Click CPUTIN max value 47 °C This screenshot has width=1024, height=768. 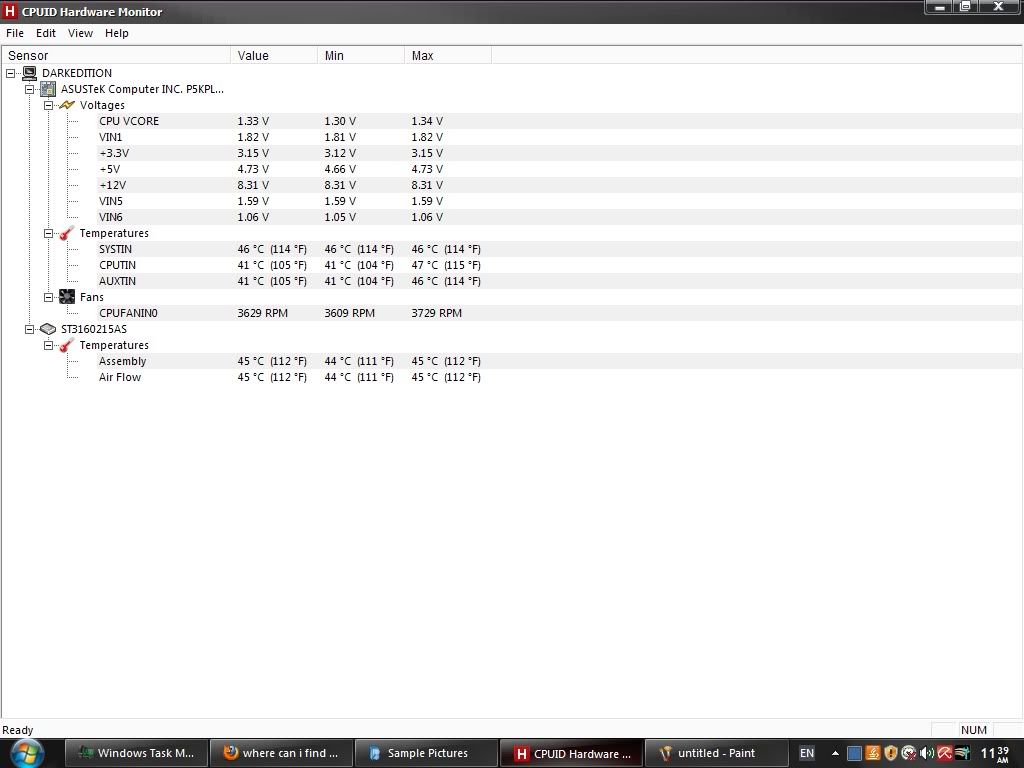coord(446,265)
